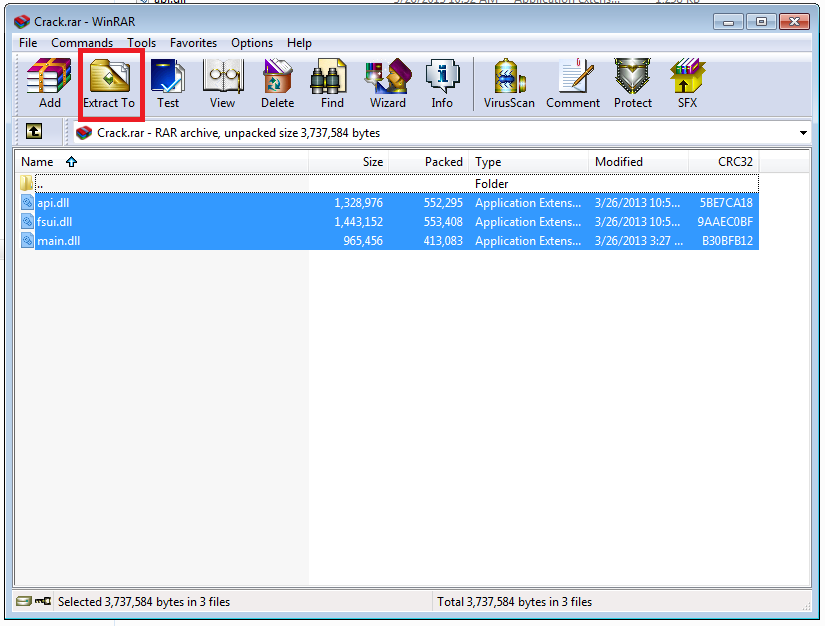The width and height of the screenshot is (825, 626).
Task: Click the main.dll file icon
Action: coord(27,240)
